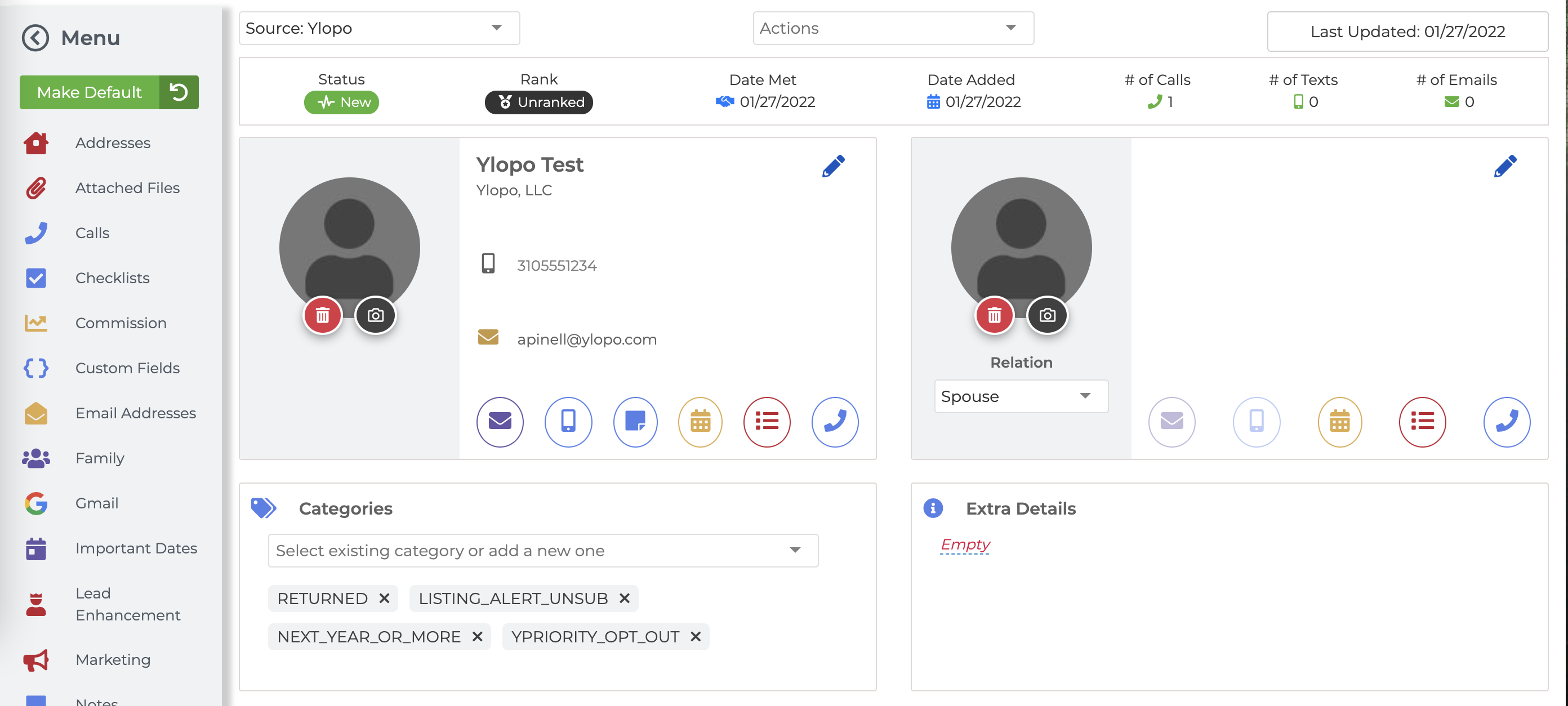The image size is (1568, 706).
Task: Click the back arrow icon beside Menu
Action: tap(35, 38)
